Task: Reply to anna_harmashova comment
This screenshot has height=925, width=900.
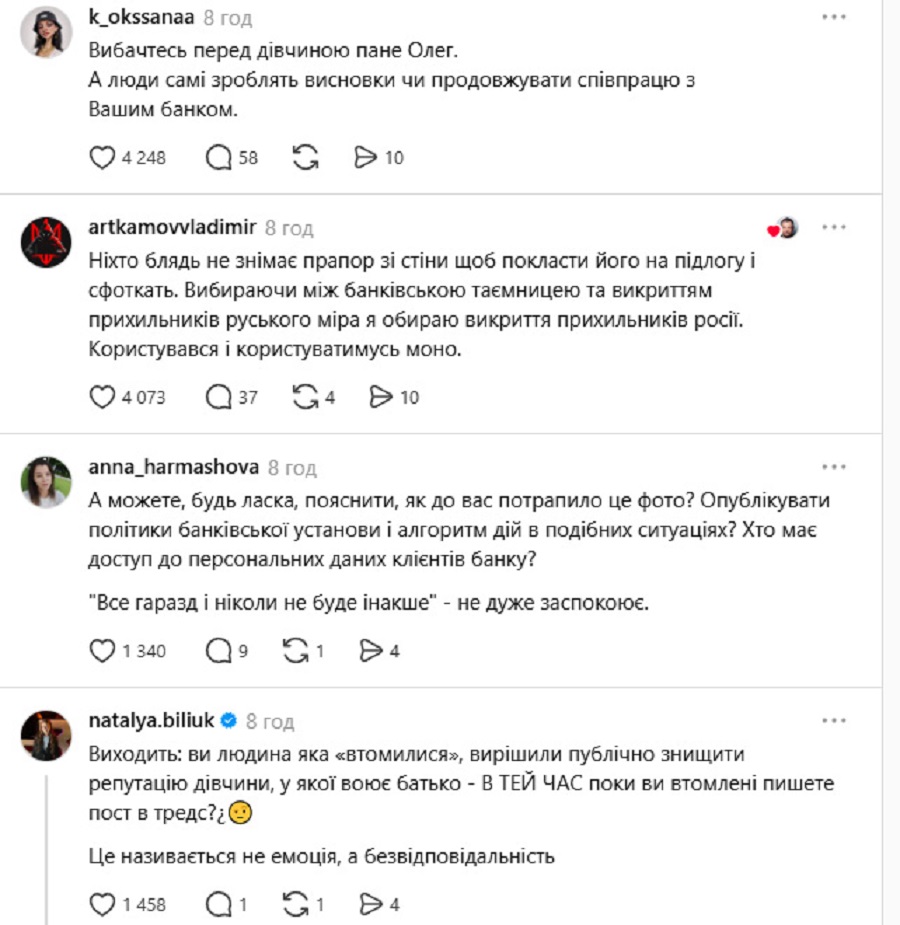Action: [218, 651]
